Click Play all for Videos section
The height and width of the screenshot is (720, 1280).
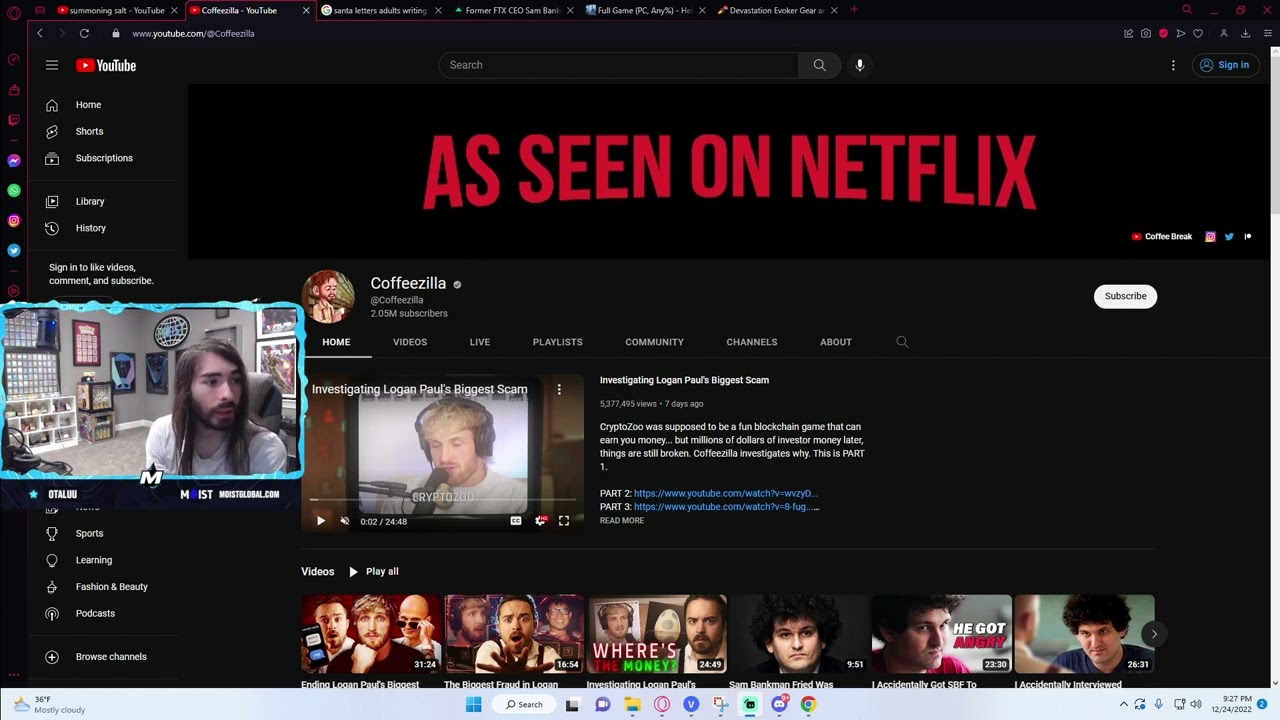[x=373, y=572]
